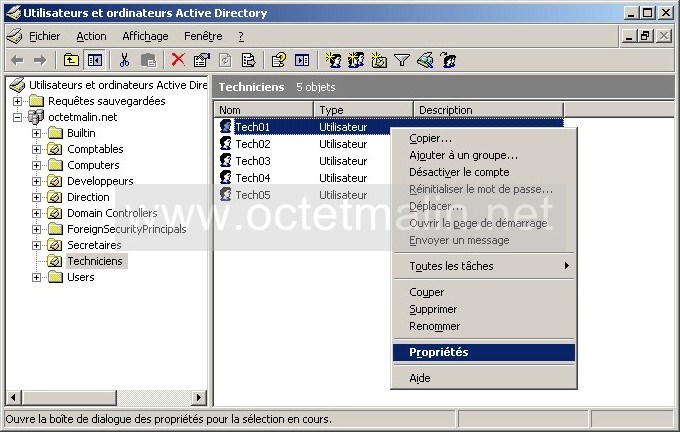Open the Action menu
Viewport: 680px width, 432px height.
[x=91, y=36]
